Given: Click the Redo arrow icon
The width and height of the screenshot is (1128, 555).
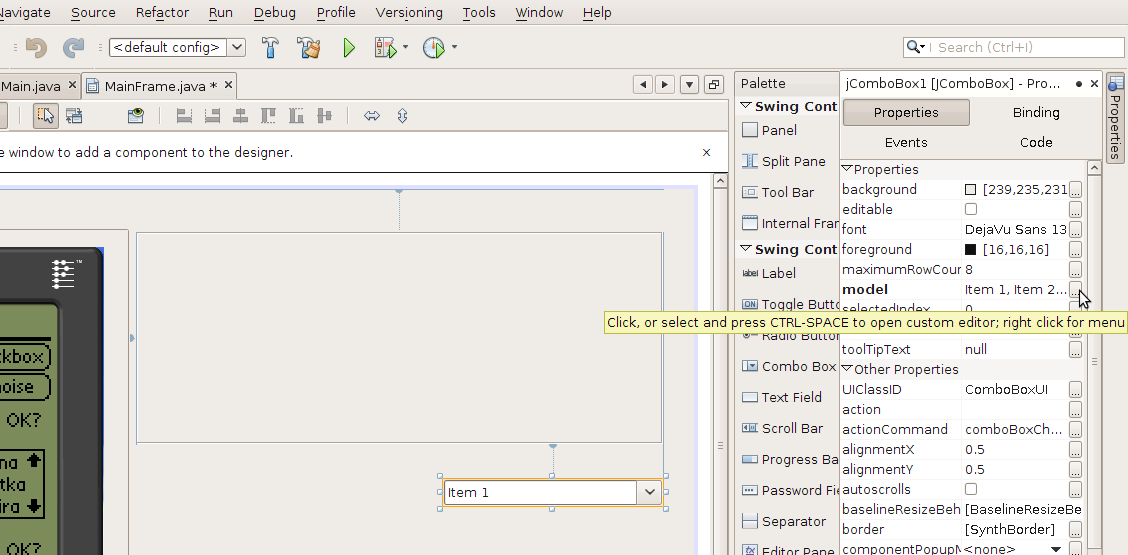Looking at the screenshot, I should [73, 48].
